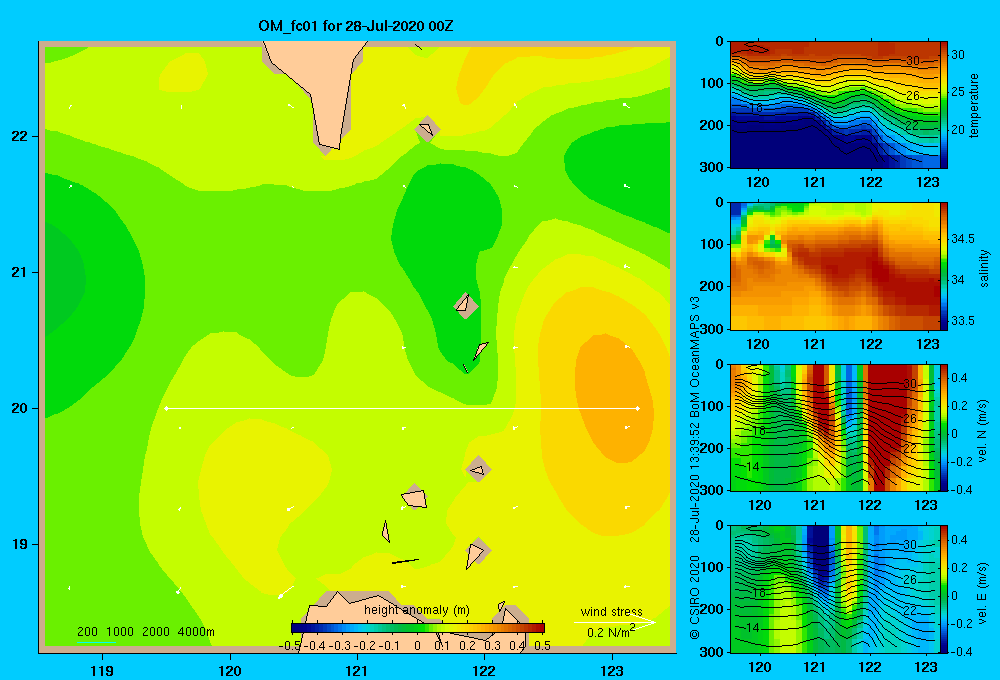Click the 0.5 tick on height anomaly colorbar
The height and width of the screenshot is (680, 1000).
click(542, 646)
